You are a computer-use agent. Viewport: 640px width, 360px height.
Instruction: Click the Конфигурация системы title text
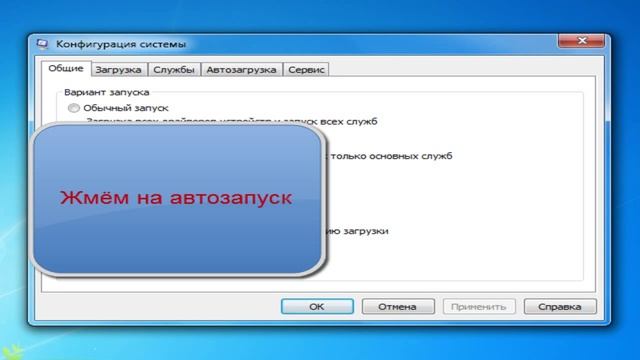pos(121,44)
